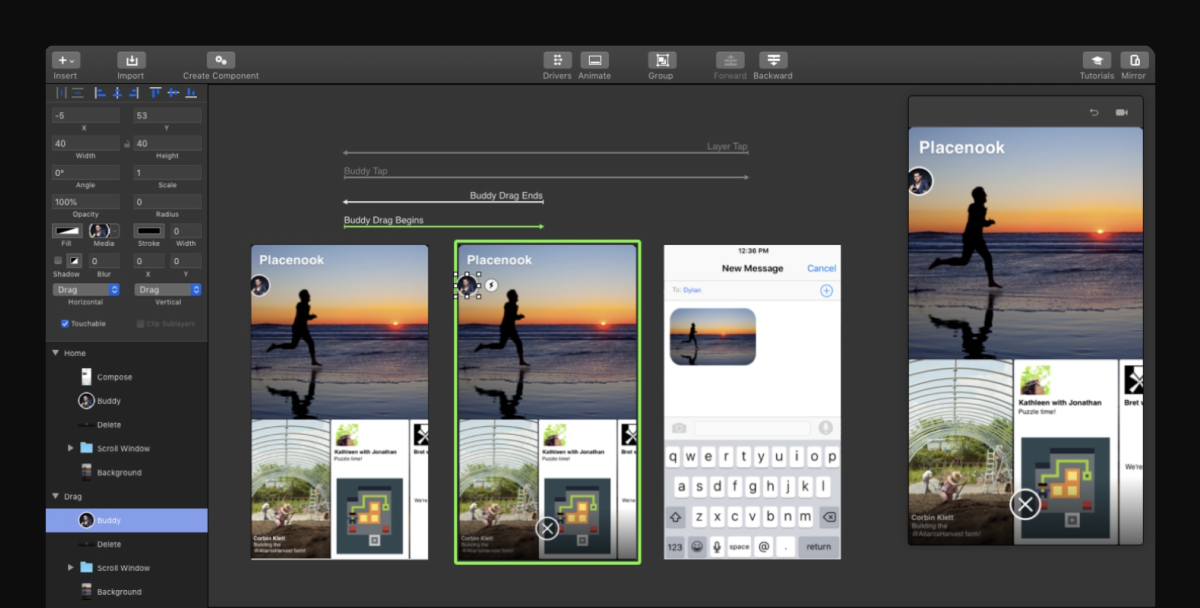Toggle the Touchable checkbox
The width and height of the screenshot is (1200, 608).
tap(65, 324)
